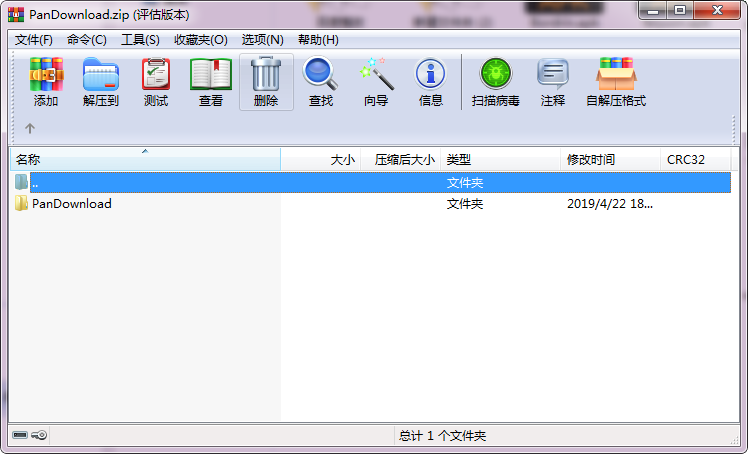Click status text 总计 1 个文件夹
Image resolution: width=748 pixels, height=454 pixels.
[x=442, y=435]
